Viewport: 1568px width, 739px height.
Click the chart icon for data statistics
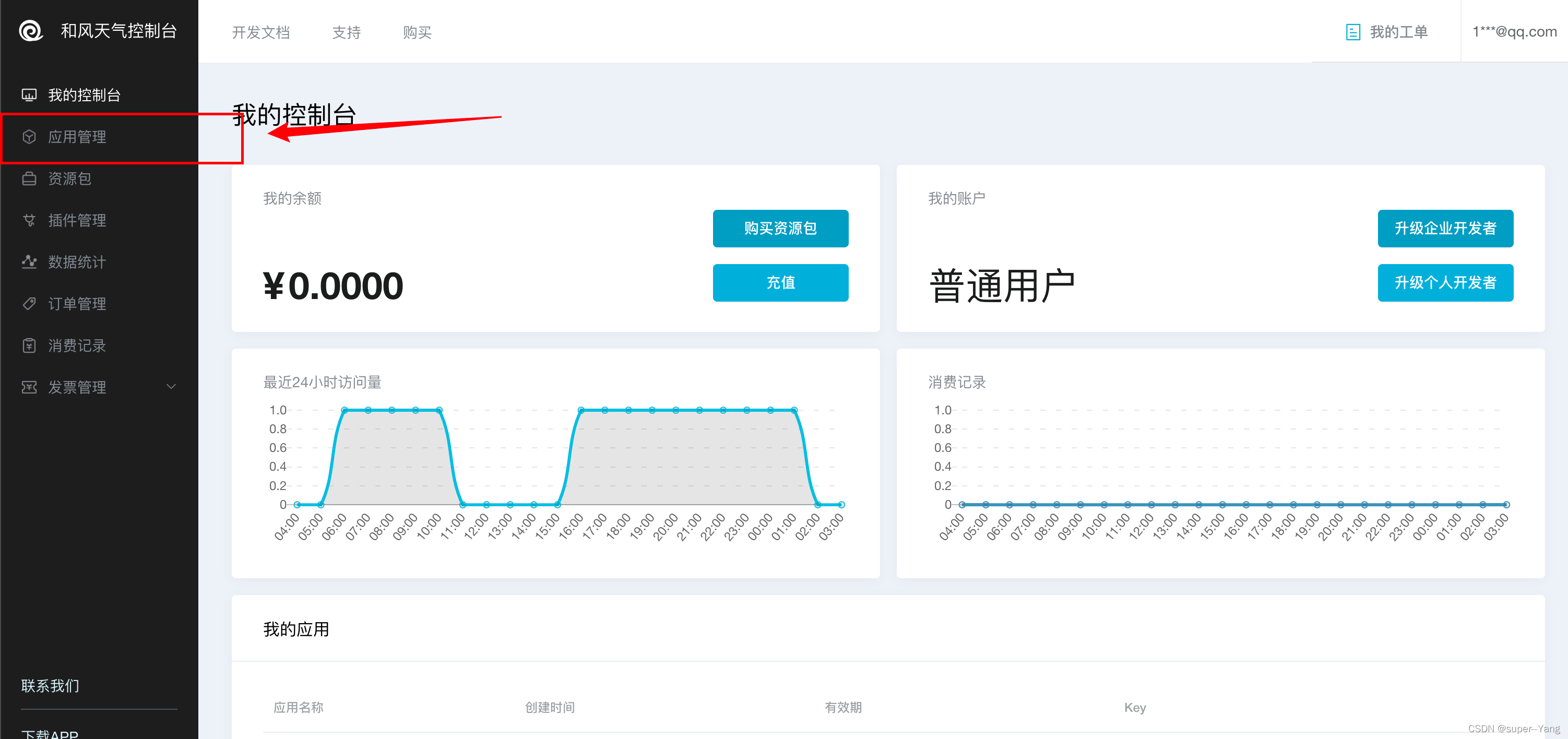click(29, 262)
